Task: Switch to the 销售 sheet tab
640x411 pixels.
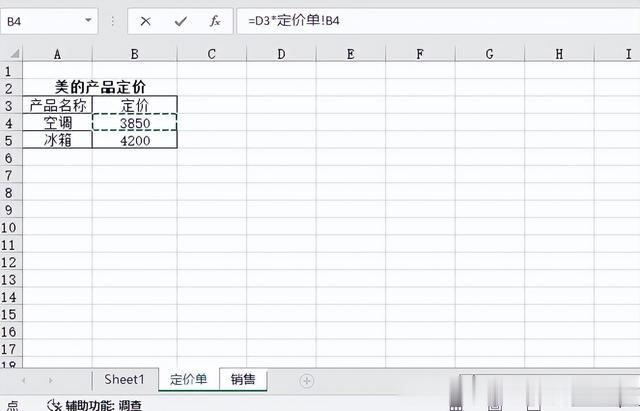Action: (x=243, y=379)
